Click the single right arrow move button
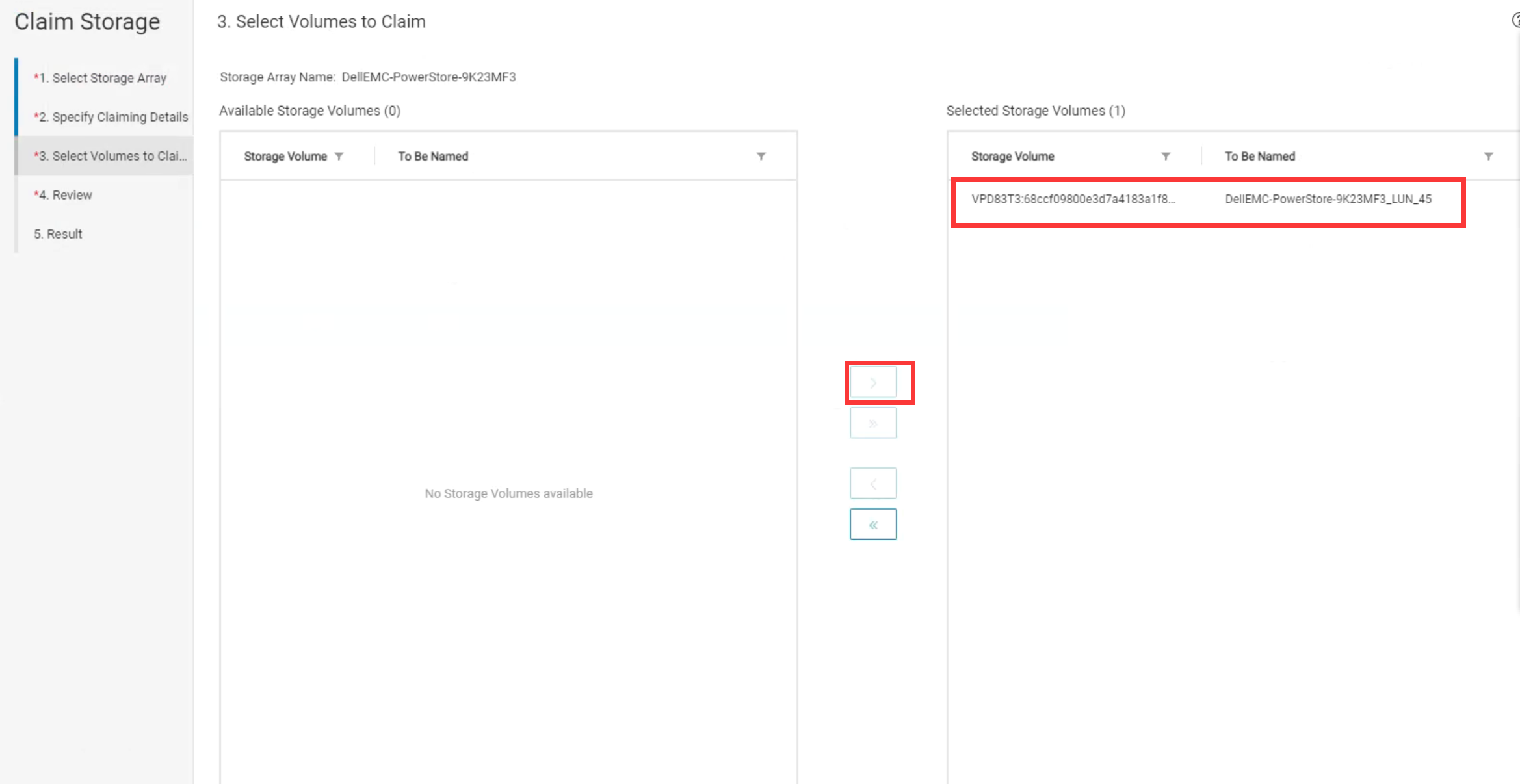The width and height of the screenshot is (1520, 784). [x=873, y=382]
